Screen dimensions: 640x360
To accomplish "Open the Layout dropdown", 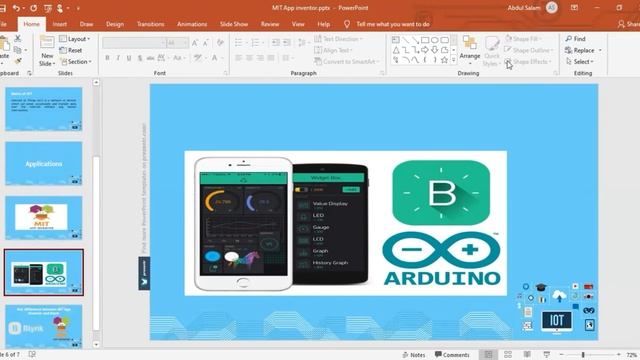I will click(x=75, y=39).
